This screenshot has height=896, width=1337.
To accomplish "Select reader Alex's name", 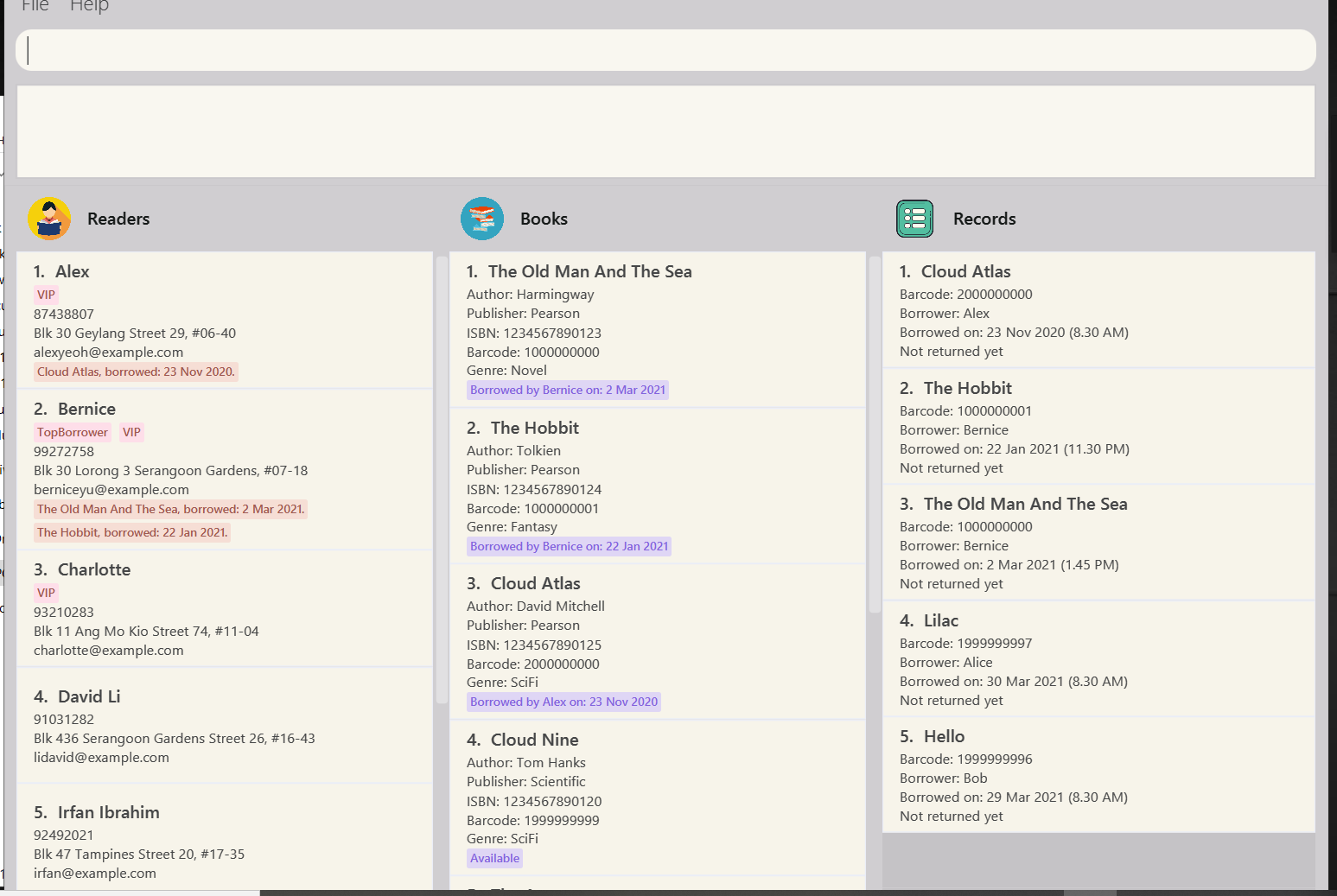I will pos(73,271).
